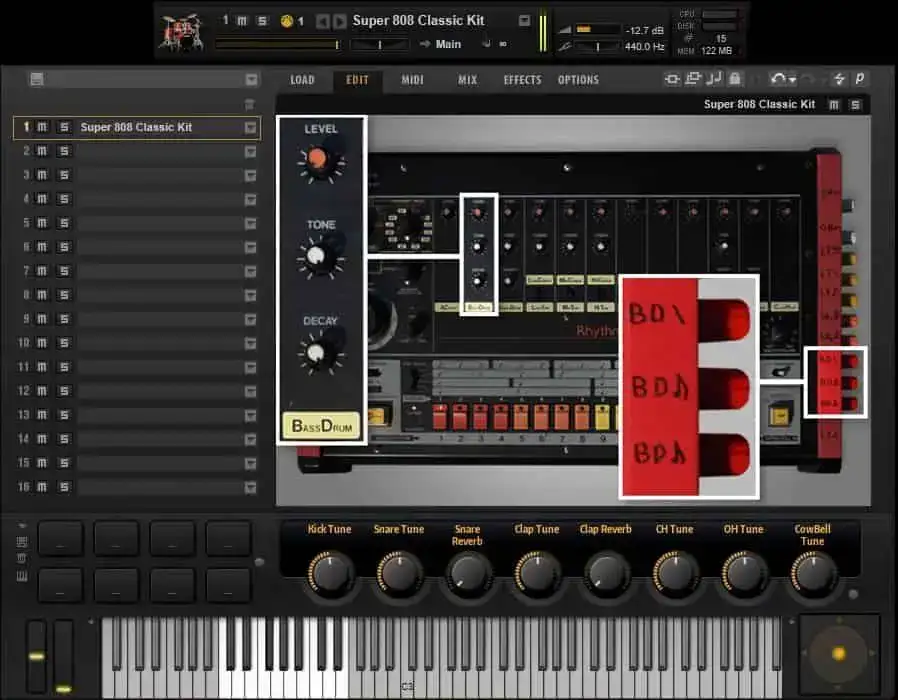Click the XY controller pad with yellow dot
Image resolution: width=898 pixels, height=700 pixels.
tap(839, 654)
